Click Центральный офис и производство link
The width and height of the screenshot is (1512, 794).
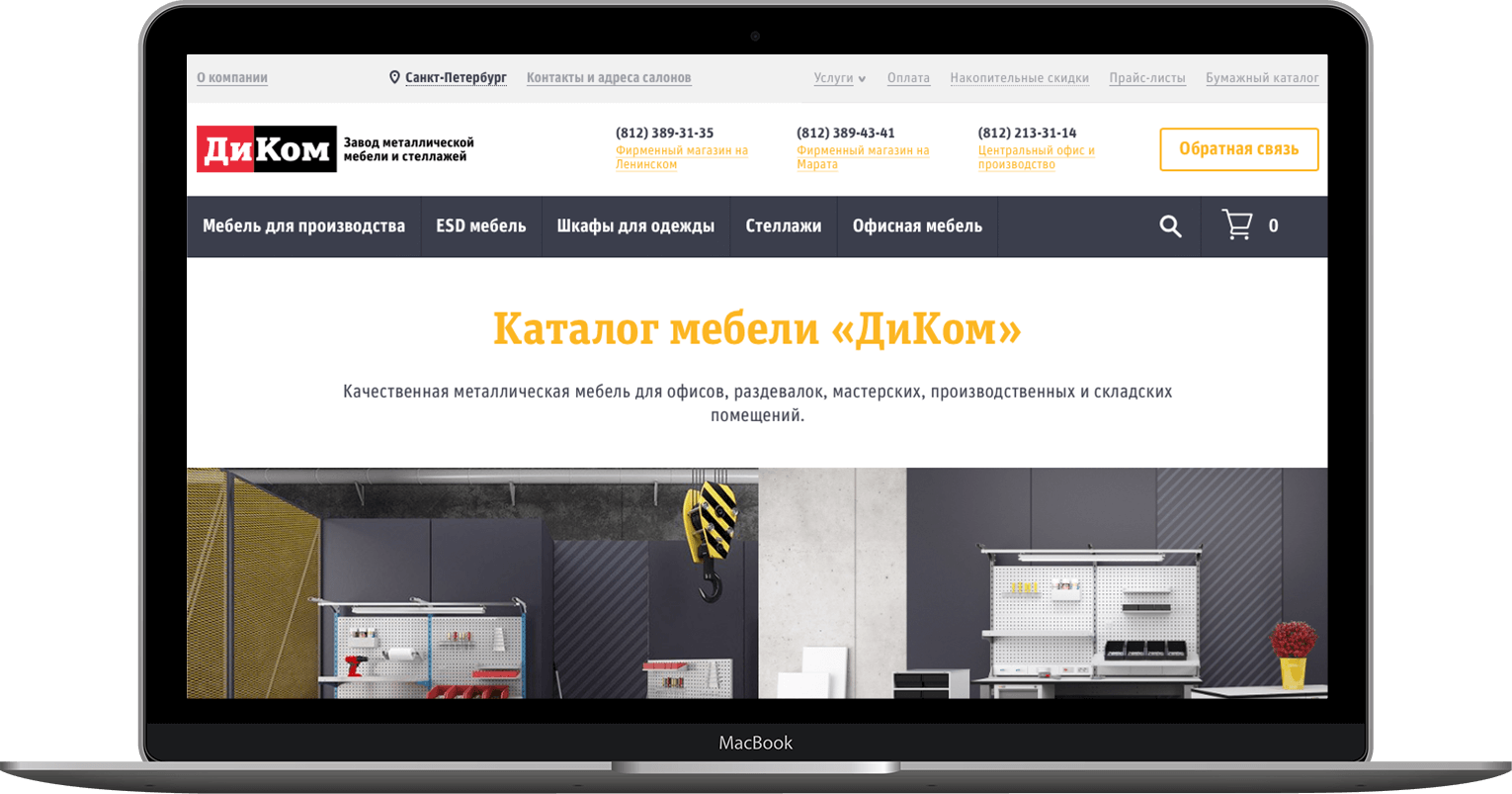(1037, 157)
